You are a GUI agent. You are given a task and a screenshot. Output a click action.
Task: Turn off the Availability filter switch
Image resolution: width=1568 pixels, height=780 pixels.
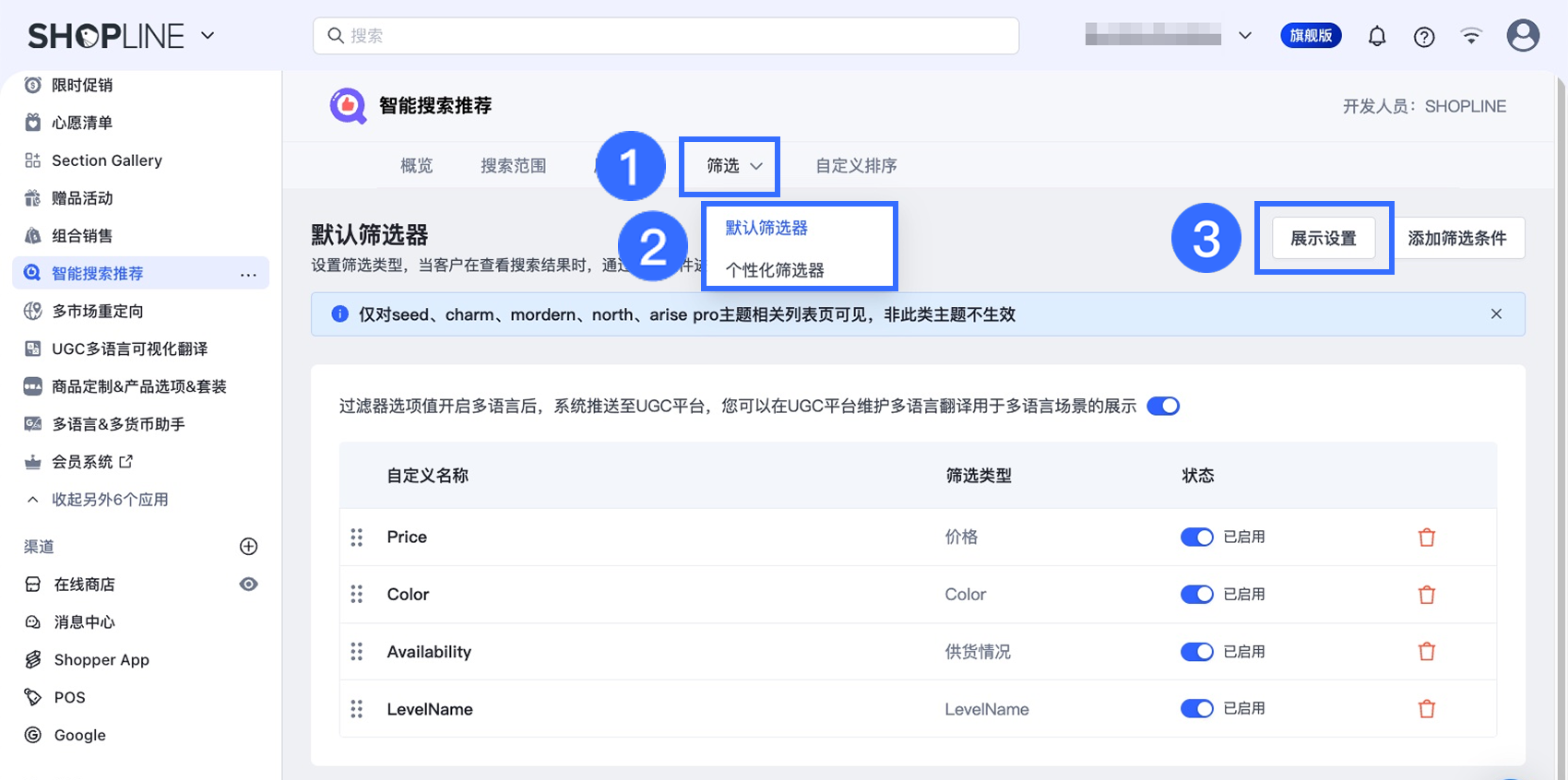1196,652
